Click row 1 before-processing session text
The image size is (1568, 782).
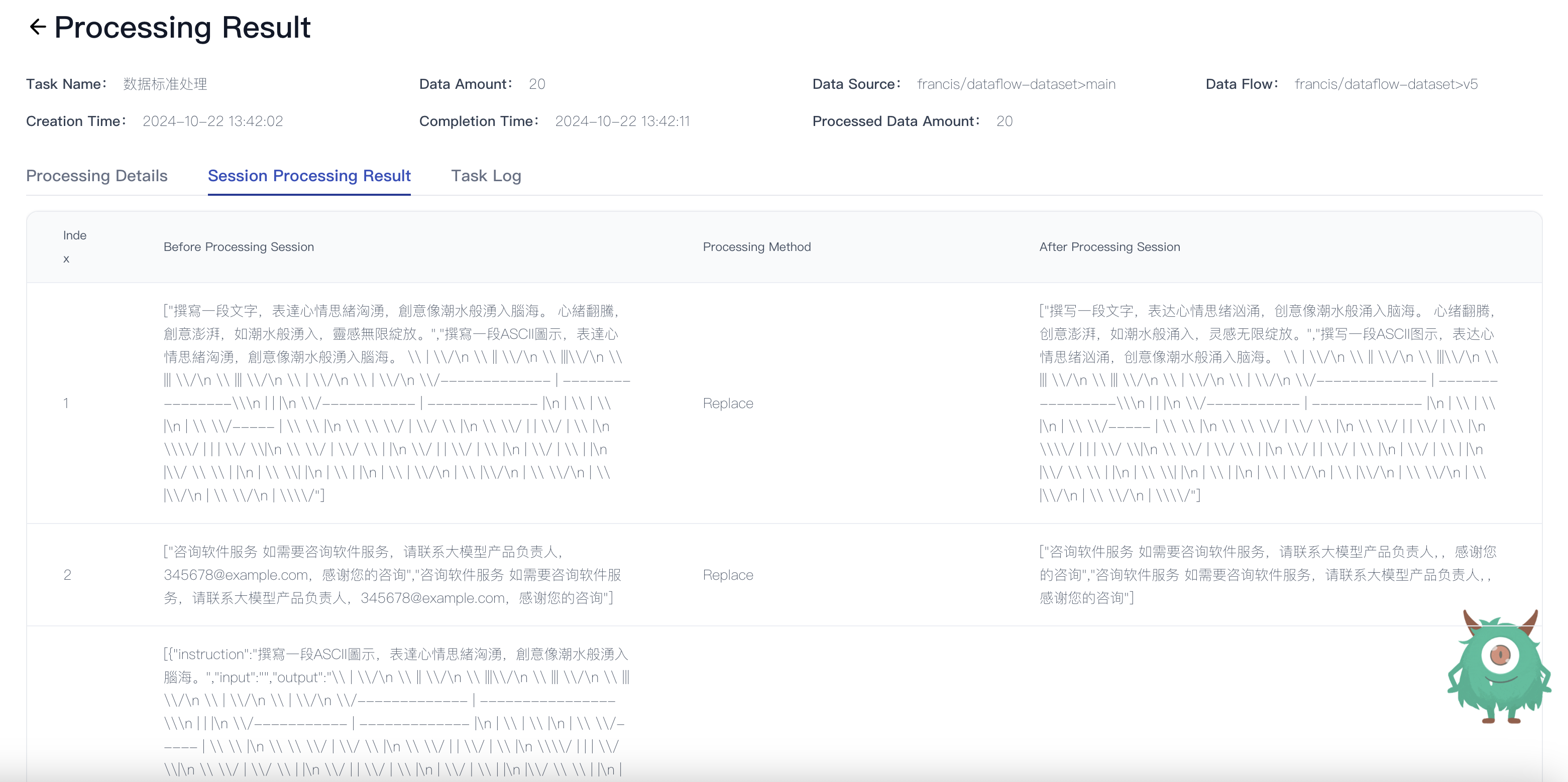396,403
